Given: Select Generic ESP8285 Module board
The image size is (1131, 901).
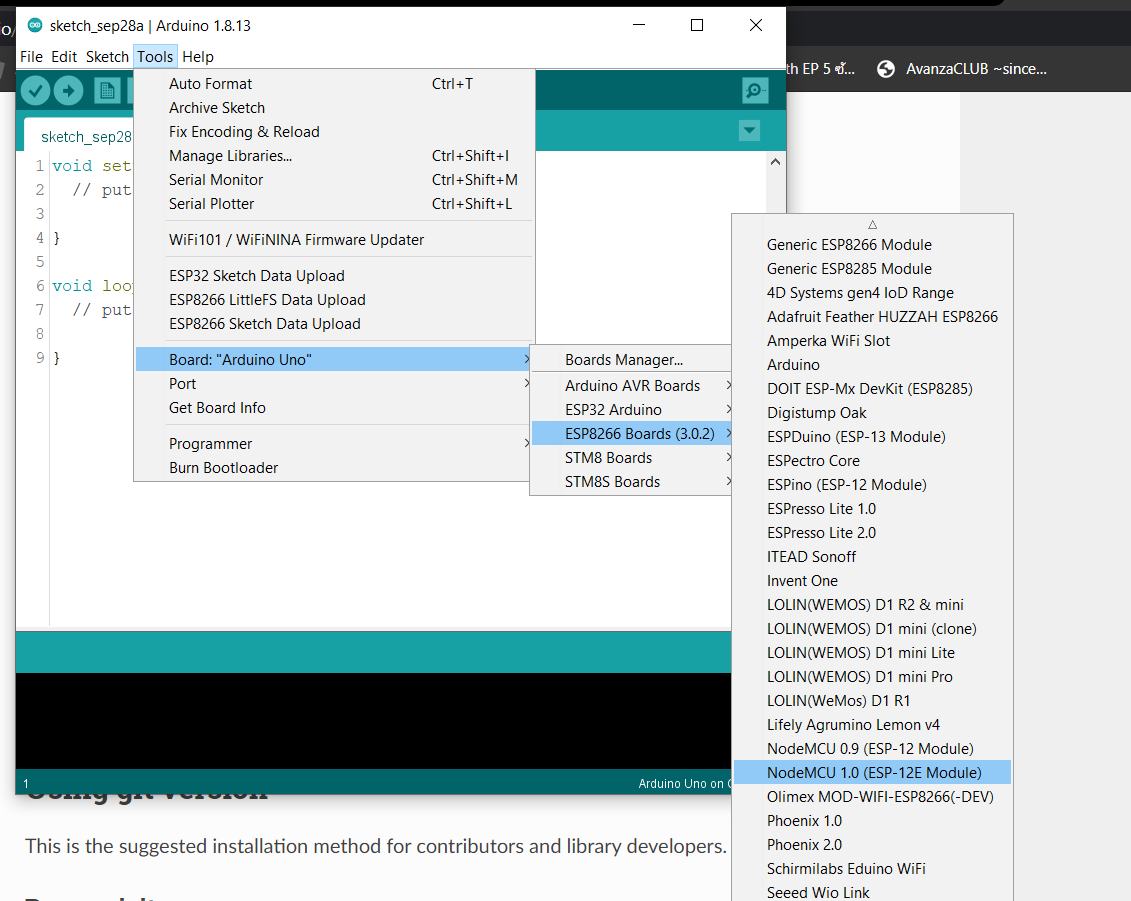Looking at the screenshot, I should [872, 268].
